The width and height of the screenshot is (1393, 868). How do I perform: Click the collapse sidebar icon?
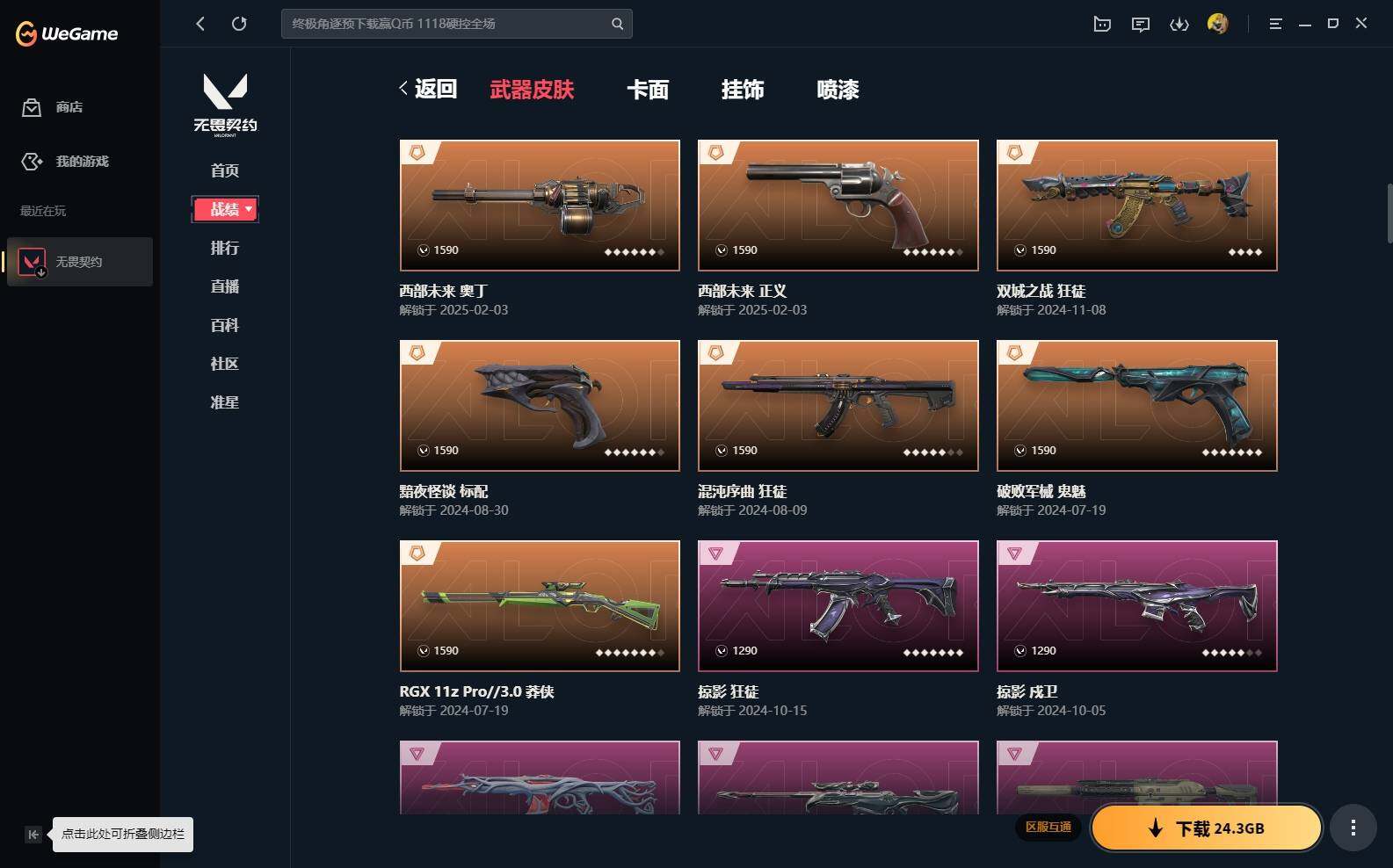tap(33, 835)
